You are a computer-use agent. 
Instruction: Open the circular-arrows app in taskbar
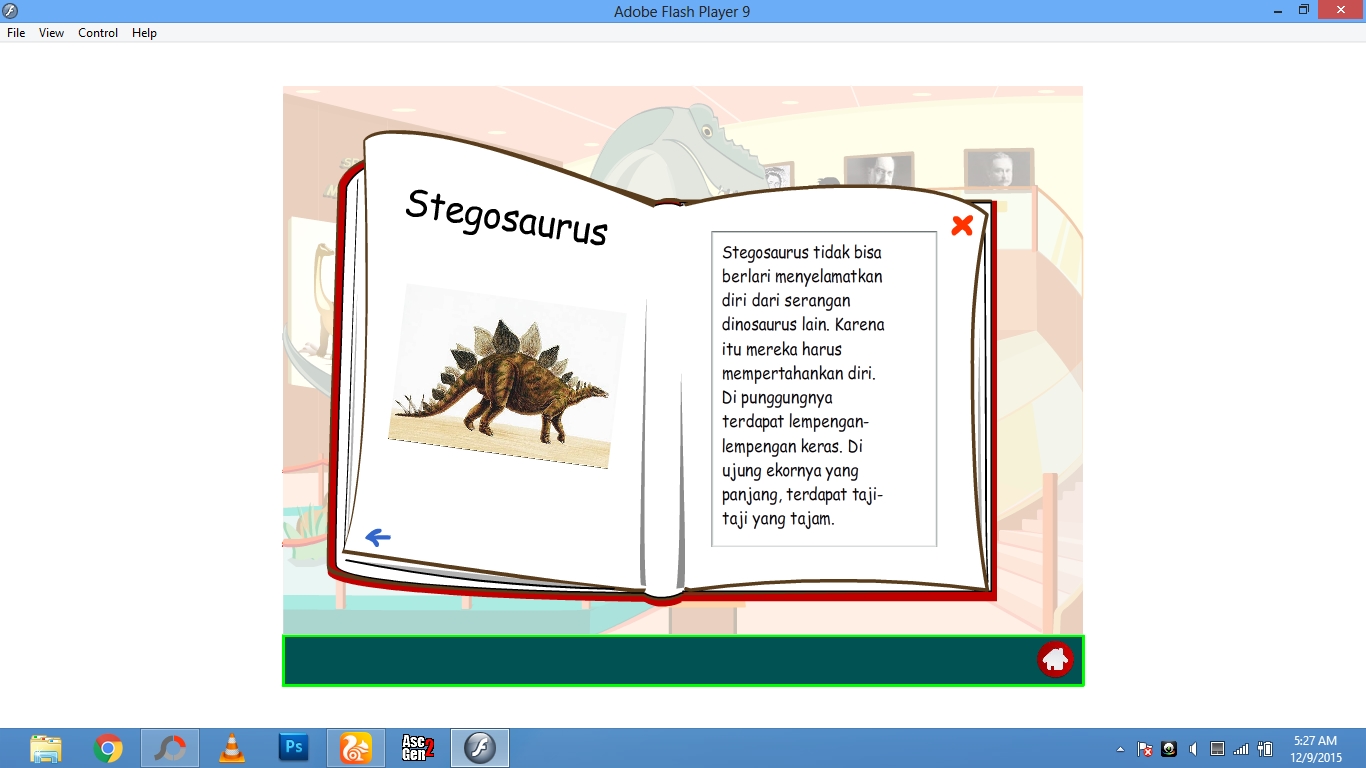pyautogui.click(x=170, y=748)
